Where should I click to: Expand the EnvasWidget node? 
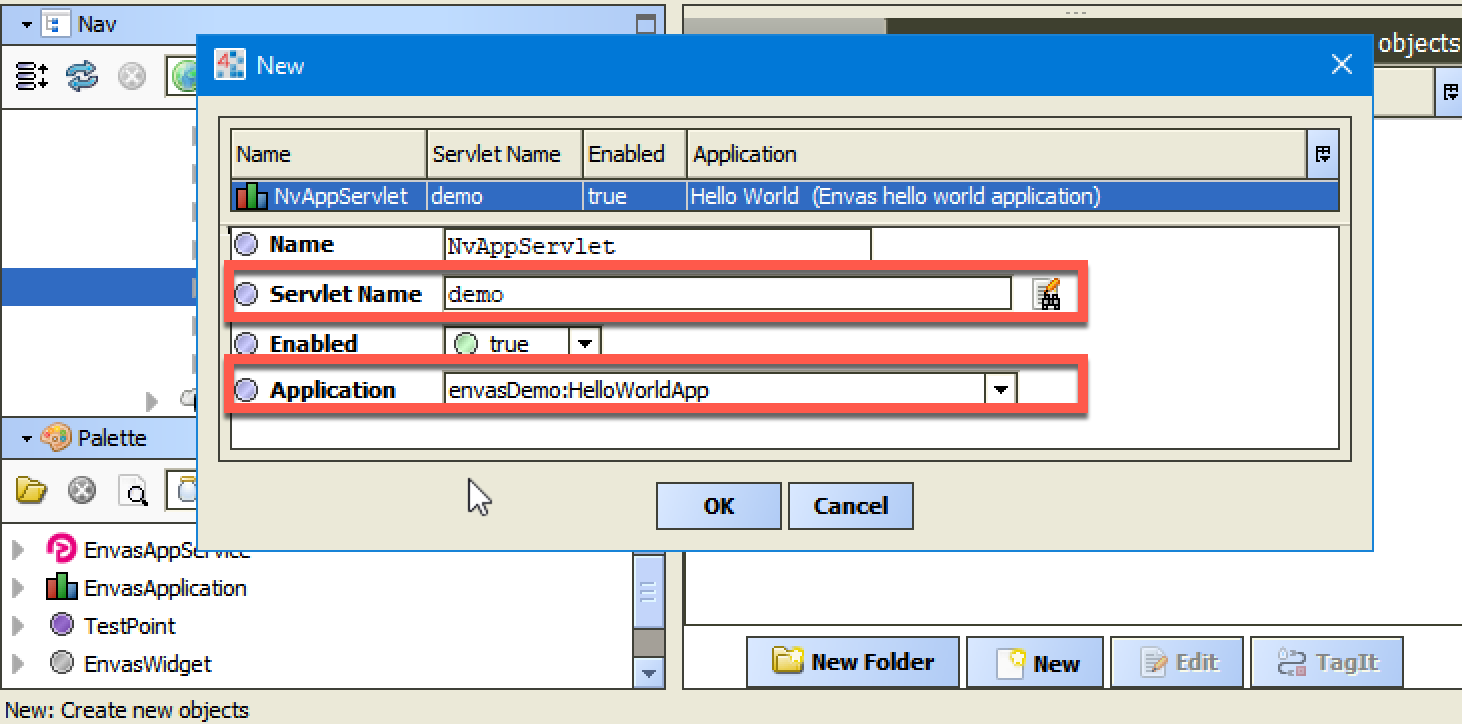pos(18,664)
